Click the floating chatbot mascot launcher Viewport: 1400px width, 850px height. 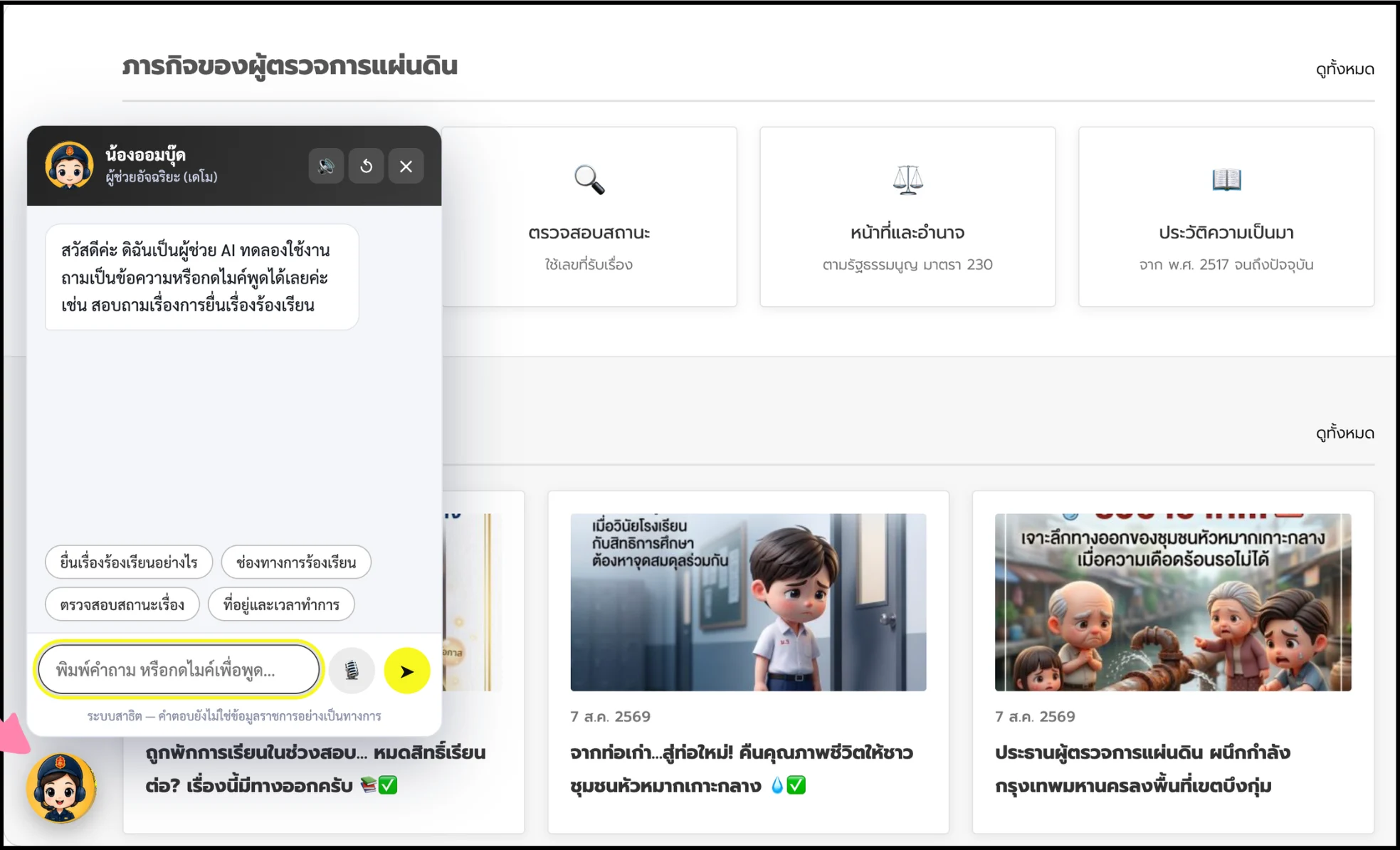point(61,788)
